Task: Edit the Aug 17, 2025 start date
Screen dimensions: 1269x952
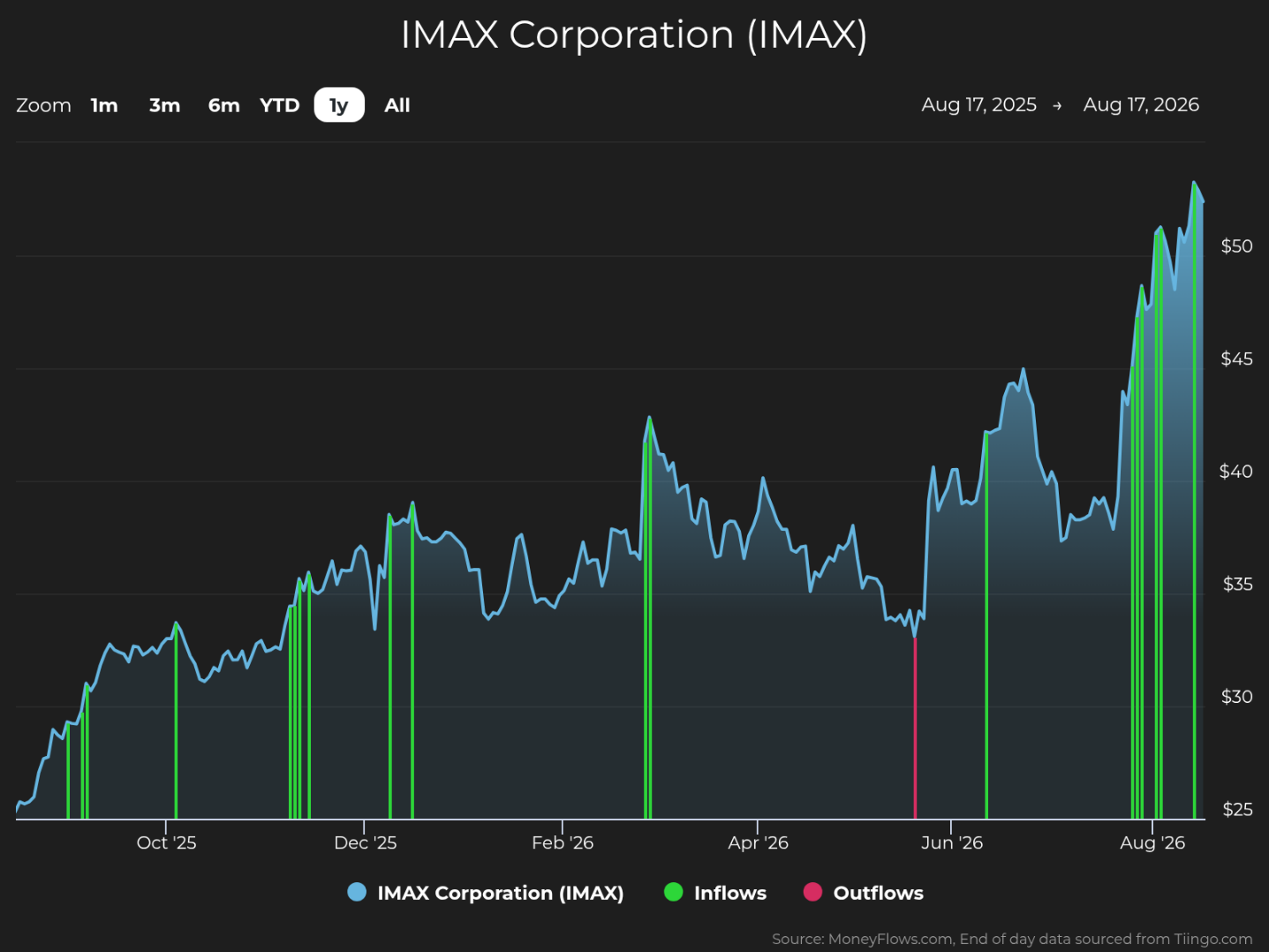Action: click(x=978, y=104)
